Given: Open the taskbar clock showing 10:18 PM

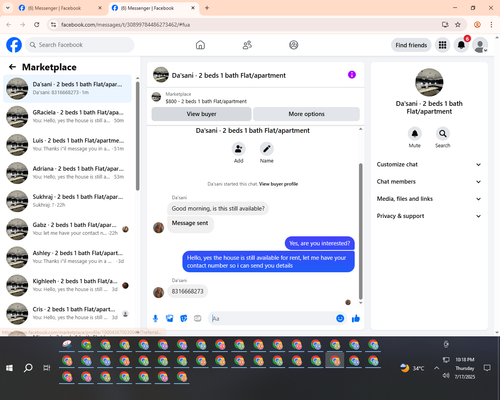Looking at the screenshot, I should pyautogui.click(x=465, y=368).
